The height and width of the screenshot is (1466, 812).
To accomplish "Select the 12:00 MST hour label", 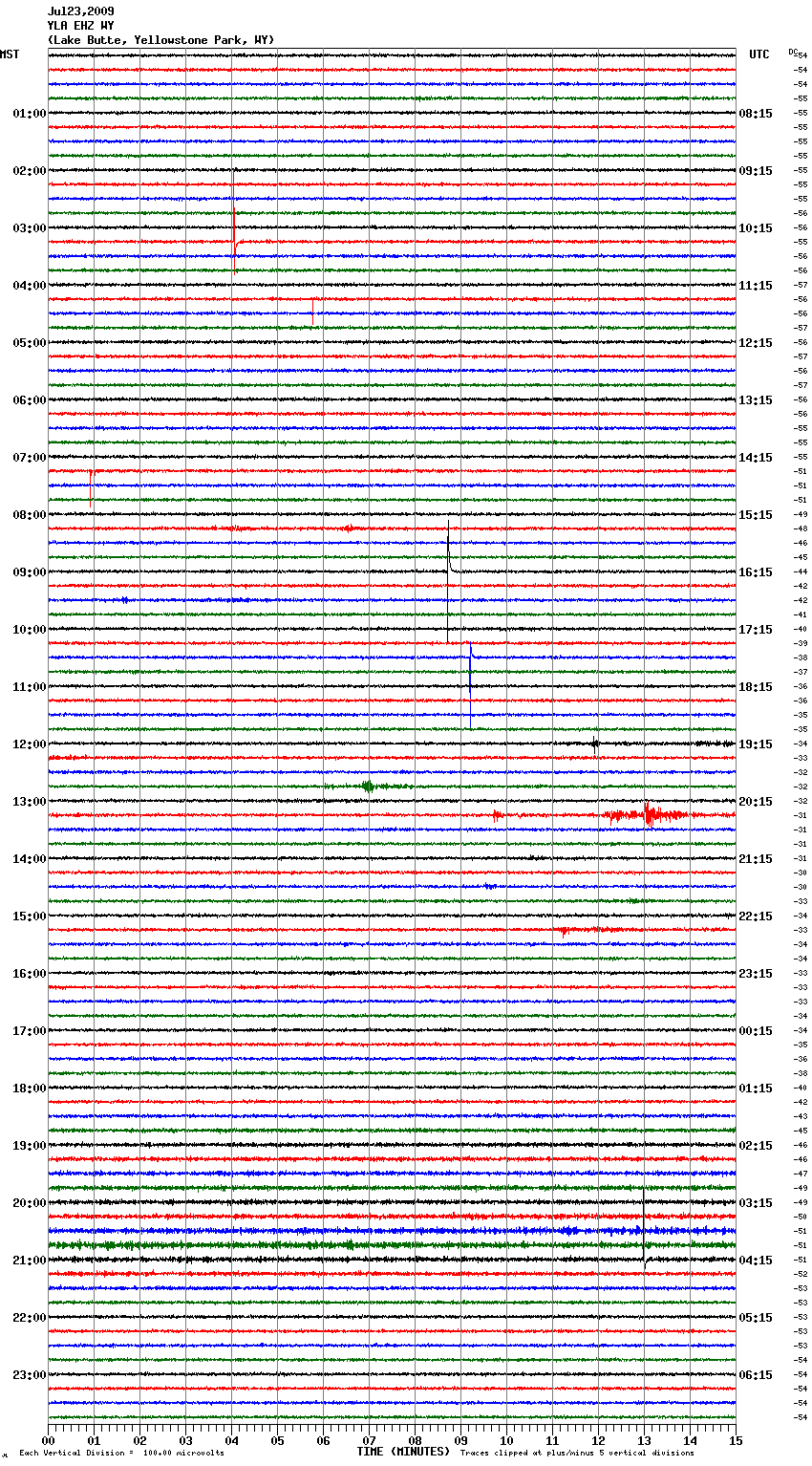I will [x=30, y=744].
